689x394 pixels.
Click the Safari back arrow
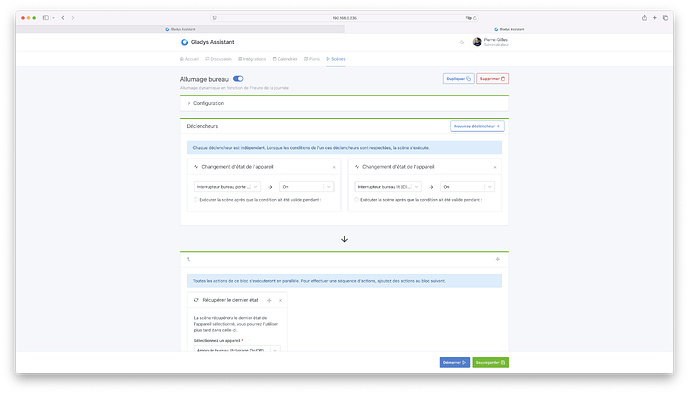point(63,18)
